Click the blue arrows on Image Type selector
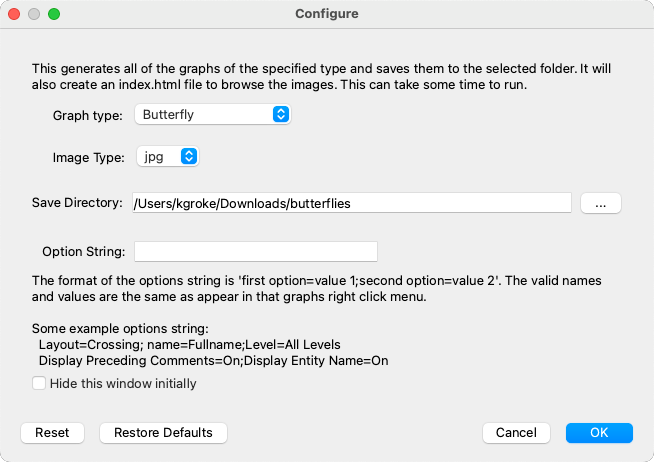 pos(189,156)
